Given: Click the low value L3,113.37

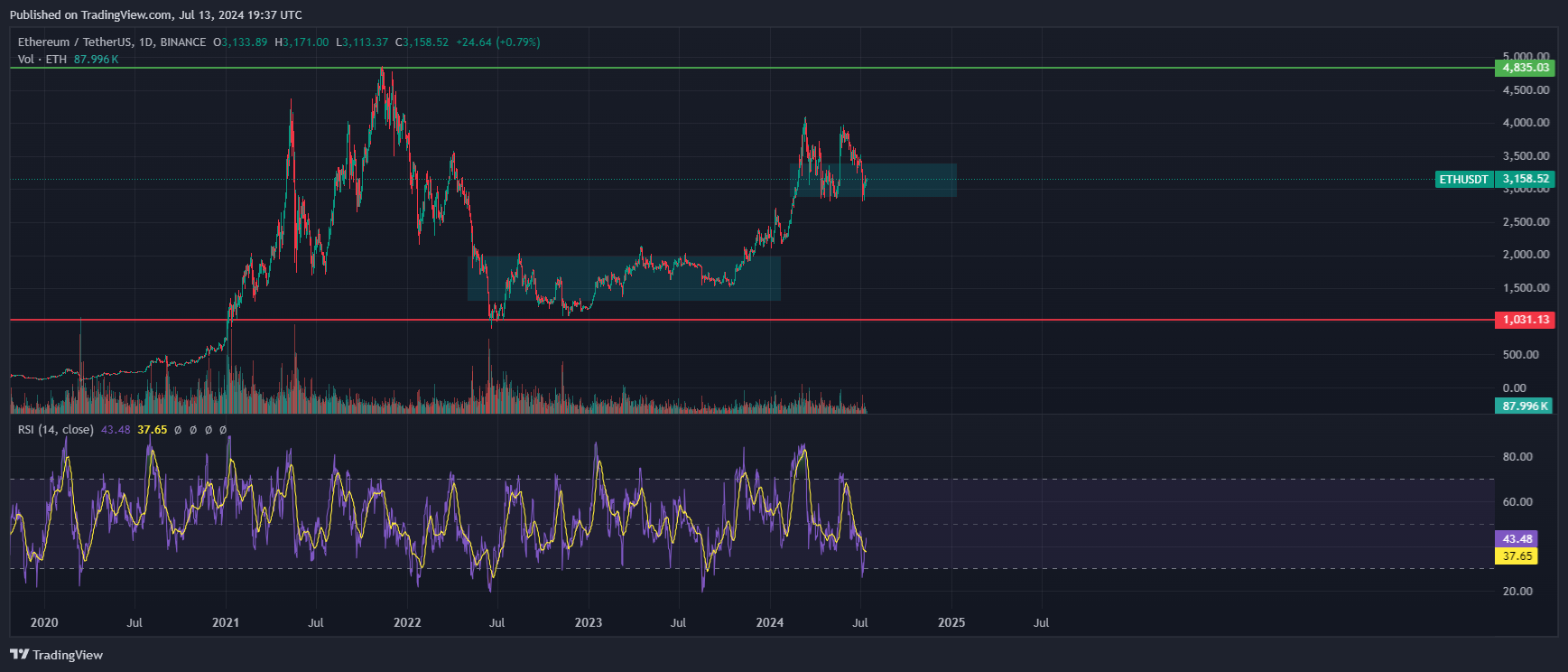Looking at the screenshot, I should (362, 42).
